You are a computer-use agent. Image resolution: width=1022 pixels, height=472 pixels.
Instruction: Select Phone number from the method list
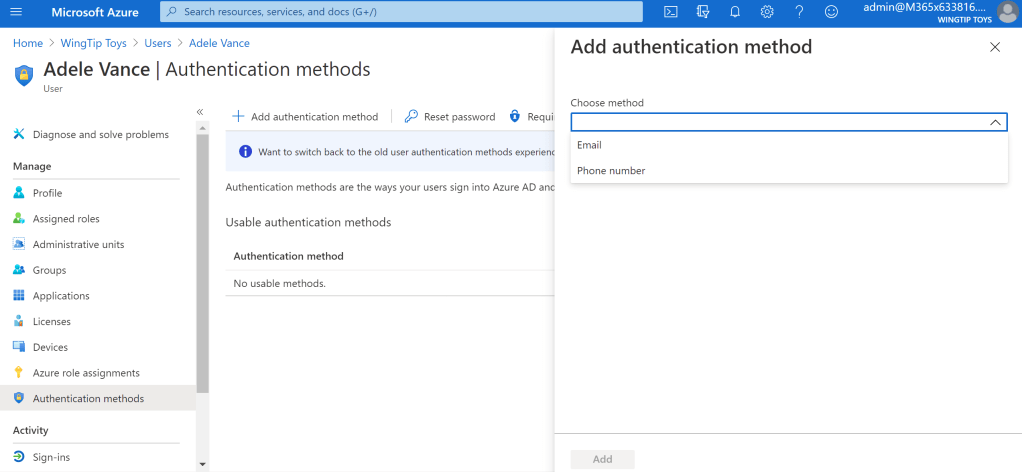[611, 171]
